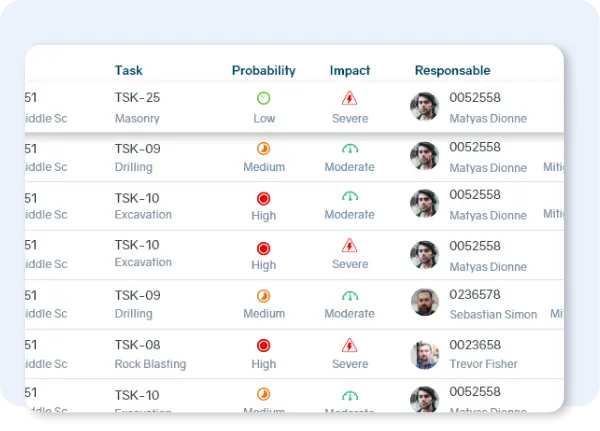Click the Moderate impact icon in first TSK-10 row
The width and height of the screenshot is (600, 431).
(350, 198)
